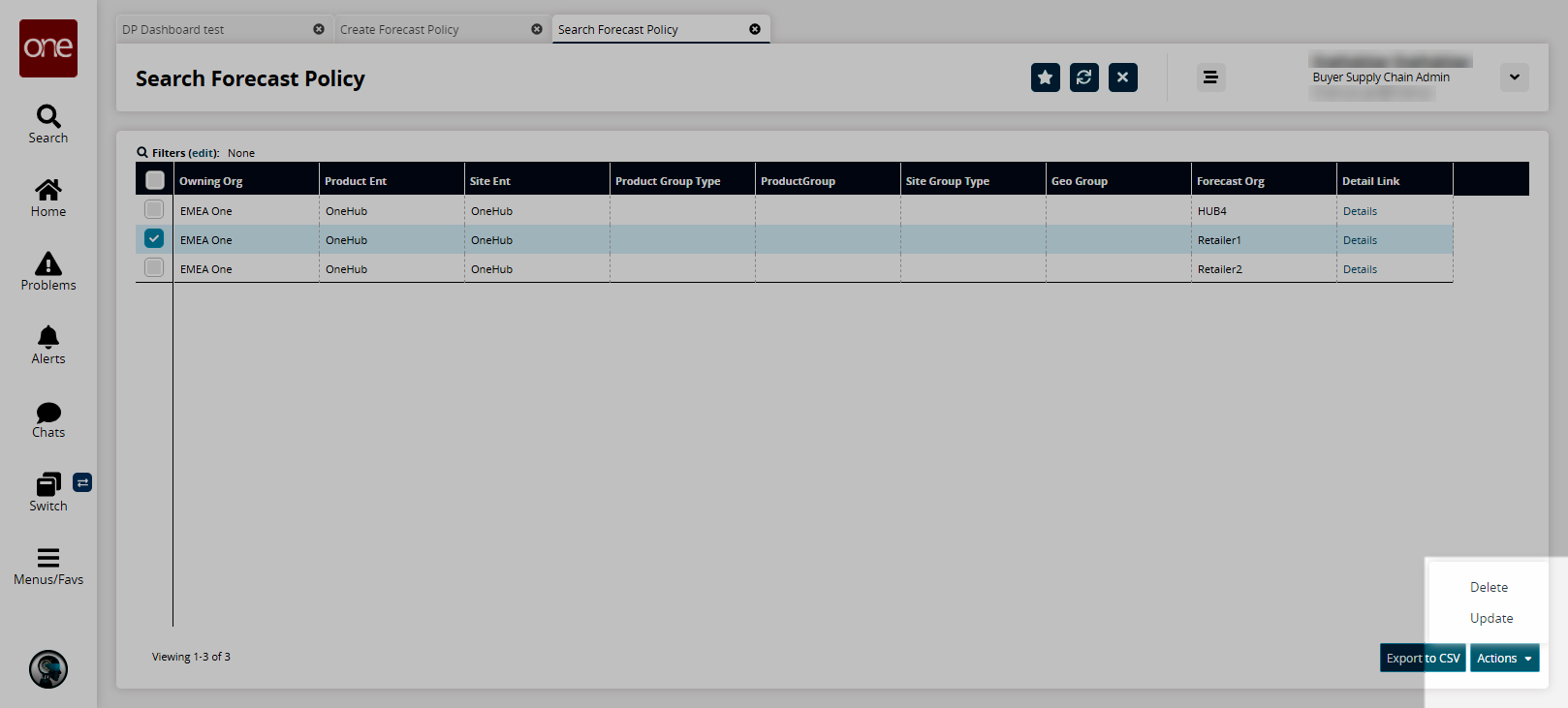Click the Filters magnifier icon

tap(142, 152)
